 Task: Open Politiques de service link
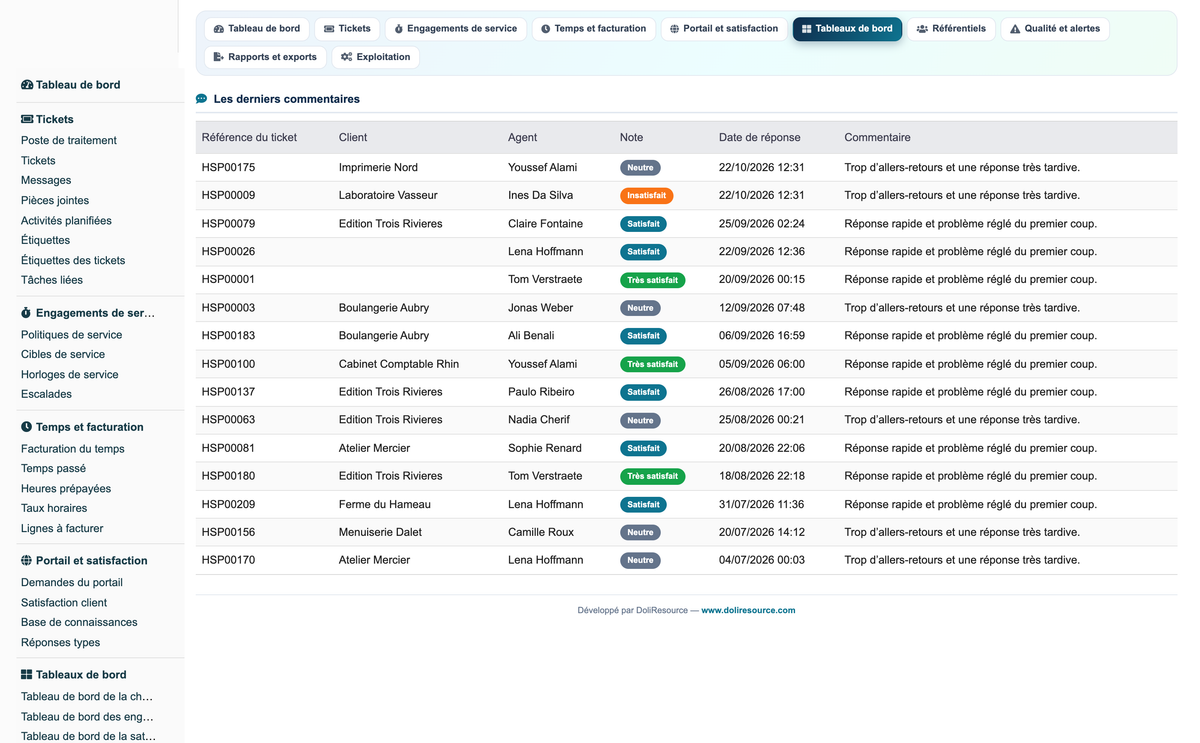click(72, 335)
